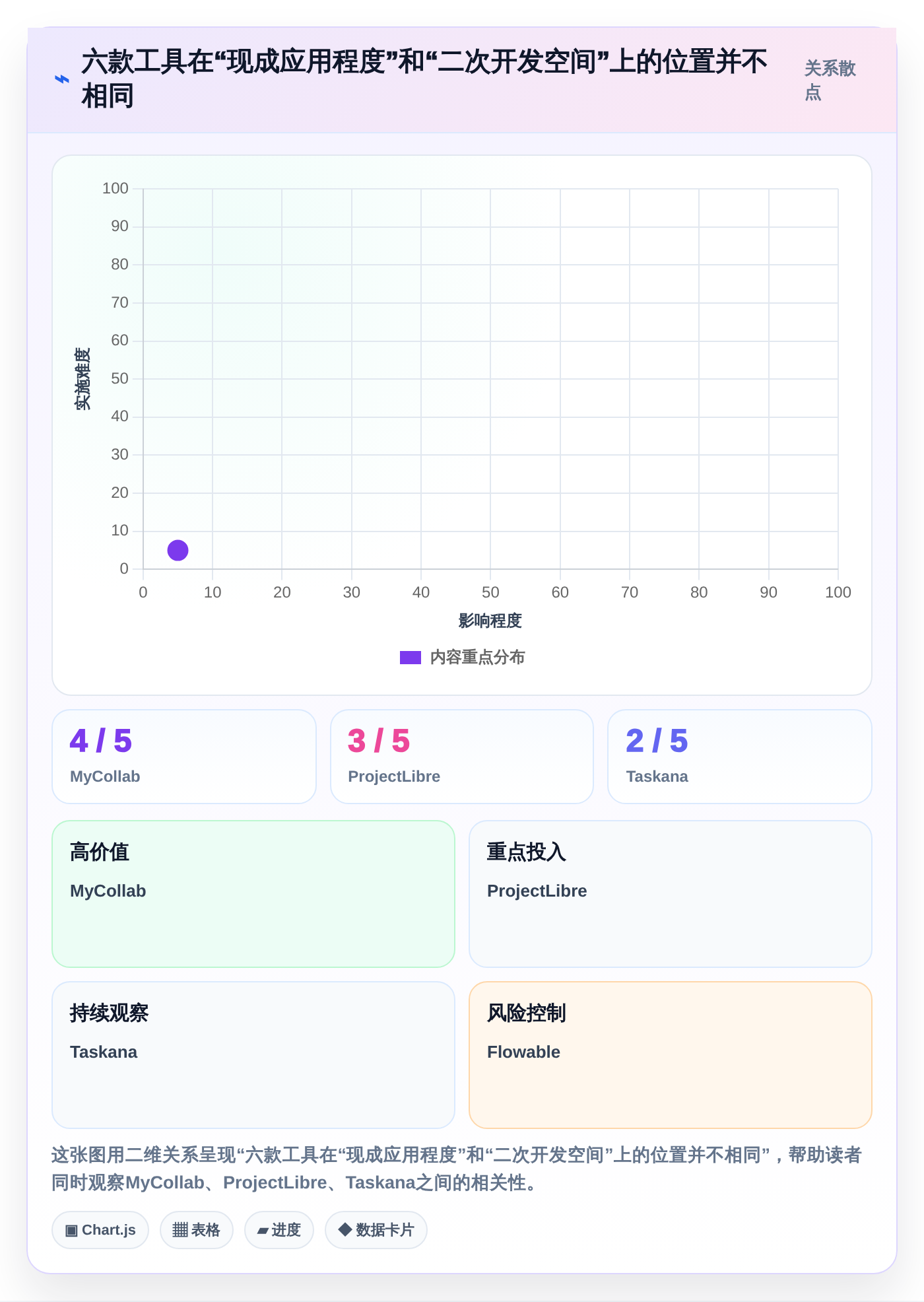The height and width of the screenshot is (1302, 924).
Task: Click the 数据卡片 tag chip
Action: (376, 1230)
